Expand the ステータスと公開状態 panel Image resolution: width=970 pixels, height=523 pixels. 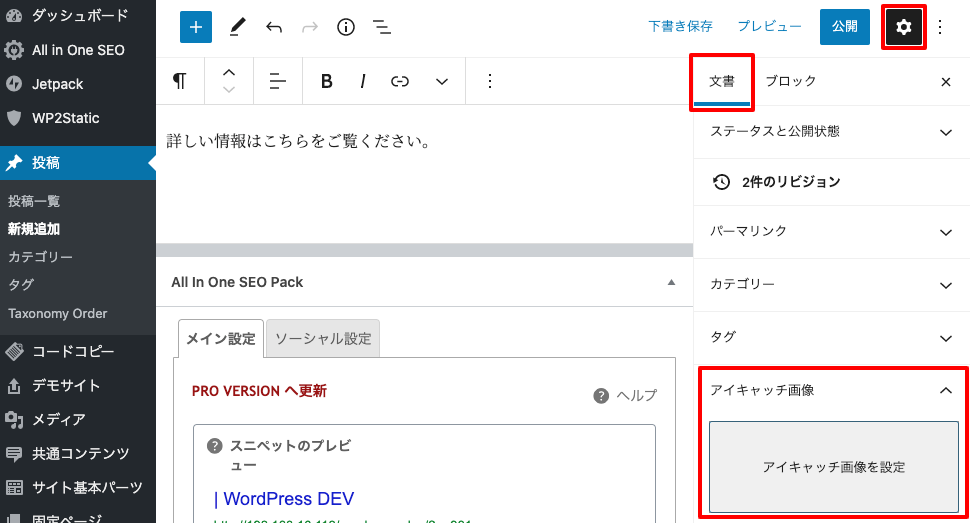point(831,132)
